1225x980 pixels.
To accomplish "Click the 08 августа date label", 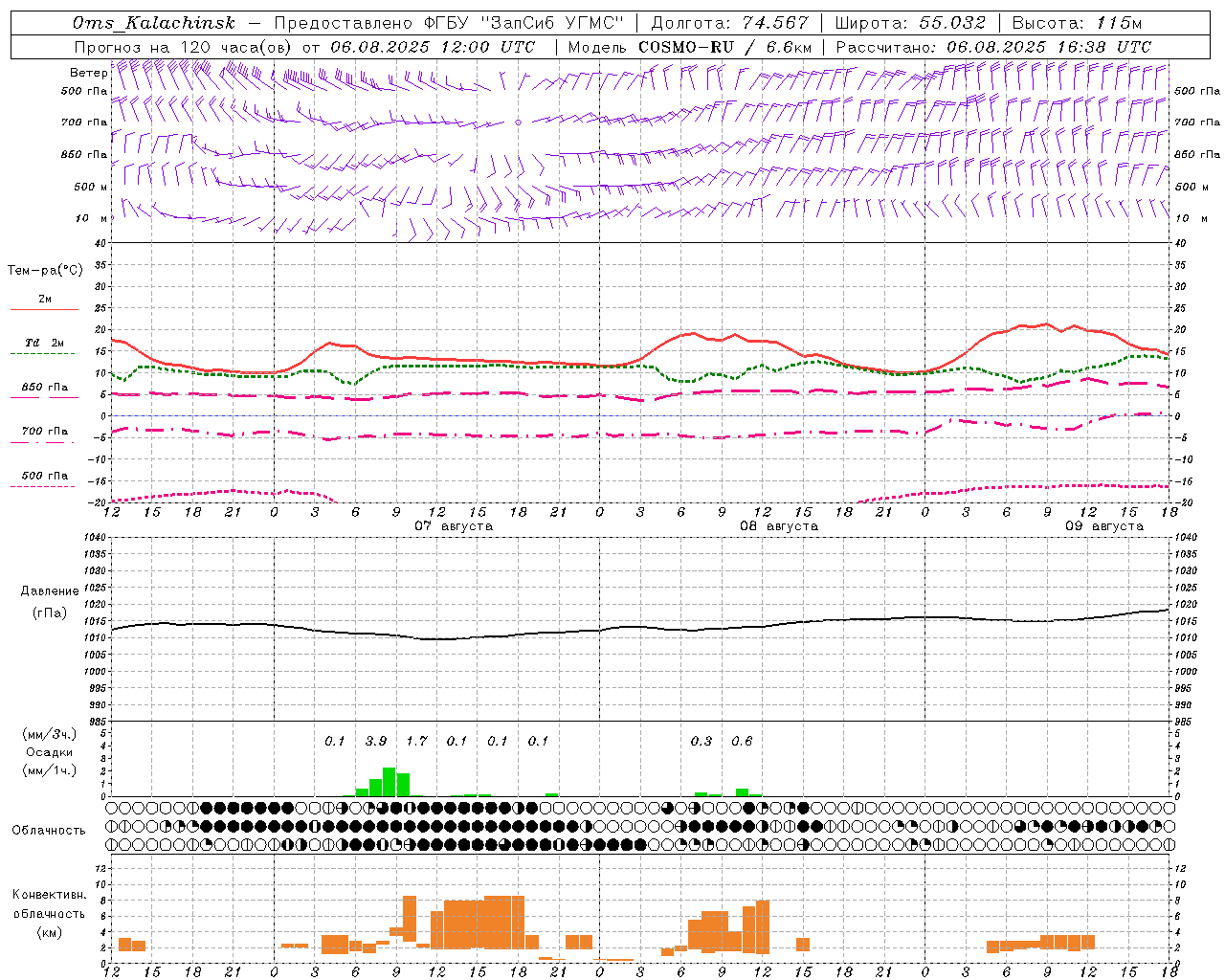I will [x=779, y=526].
